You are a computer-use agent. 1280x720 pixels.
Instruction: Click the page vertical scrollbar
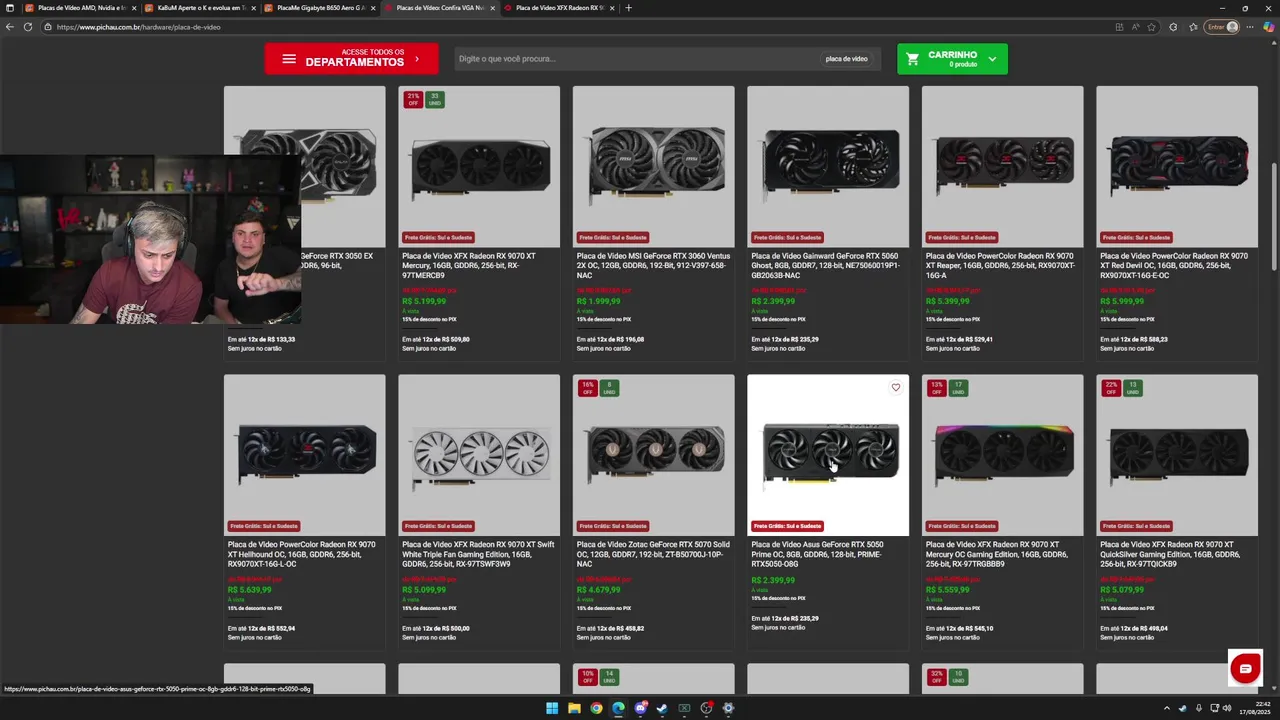[1273, 215]
